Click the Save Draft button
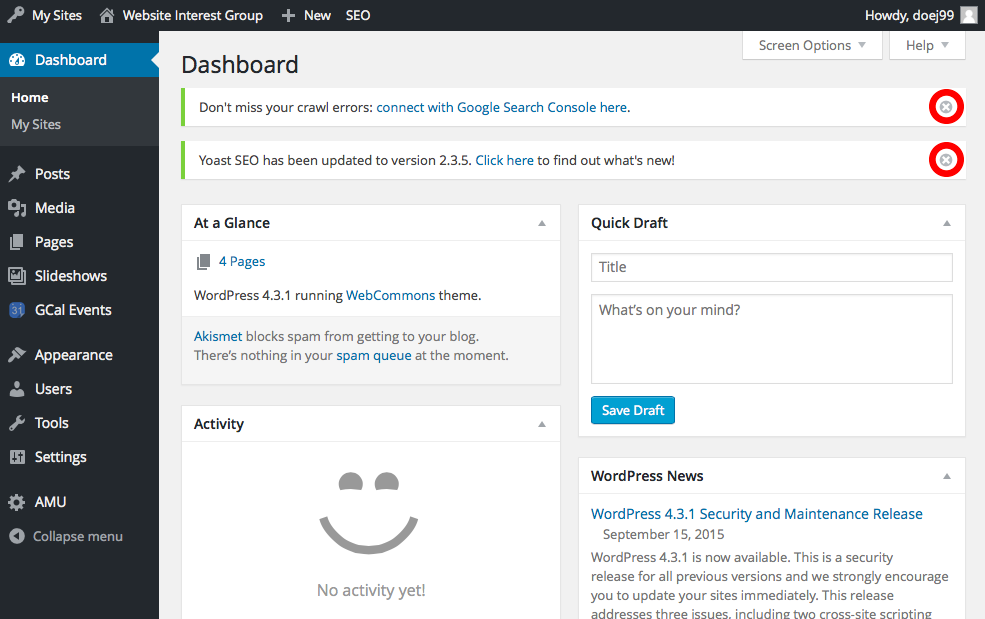This screenshot has height=619, width=985. point(633,410)
